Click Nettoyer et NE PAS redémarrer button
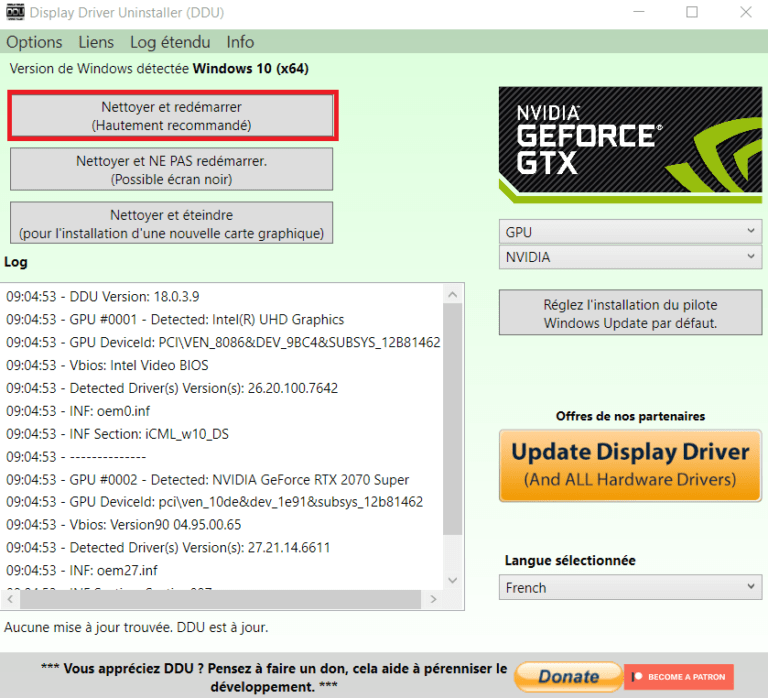The height and width of the screenshot is (698, 768). (x=171, y=170)
